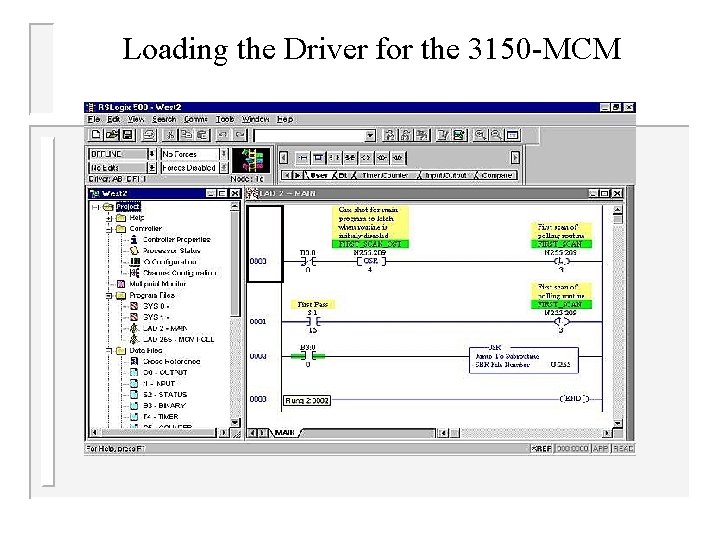Select the Output Unlatch coil instruction
Viewport: 720px width, 540px height.
(398, 158)
